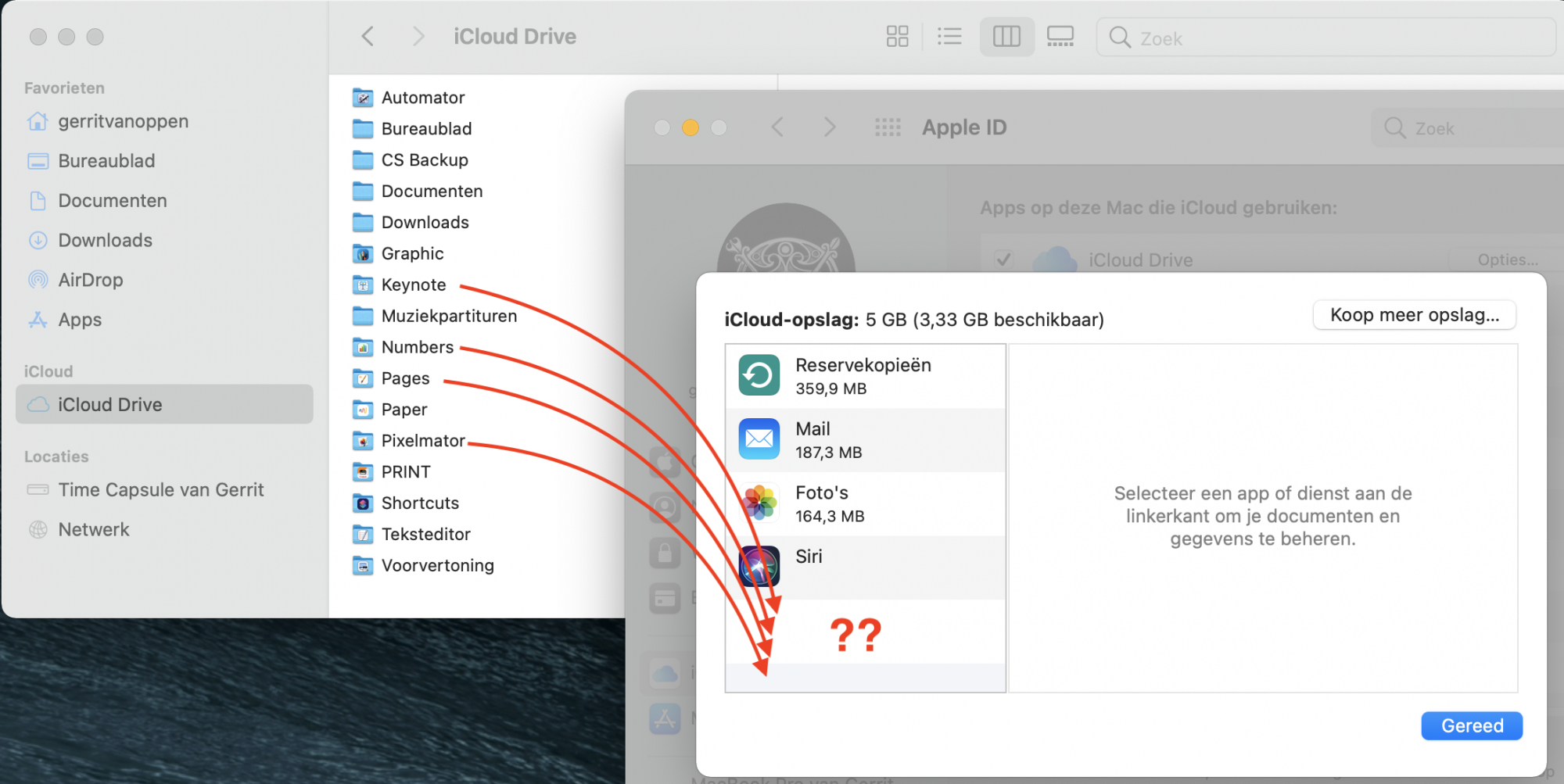Click the Apple ID window search field

click(x=1468, y=128)
